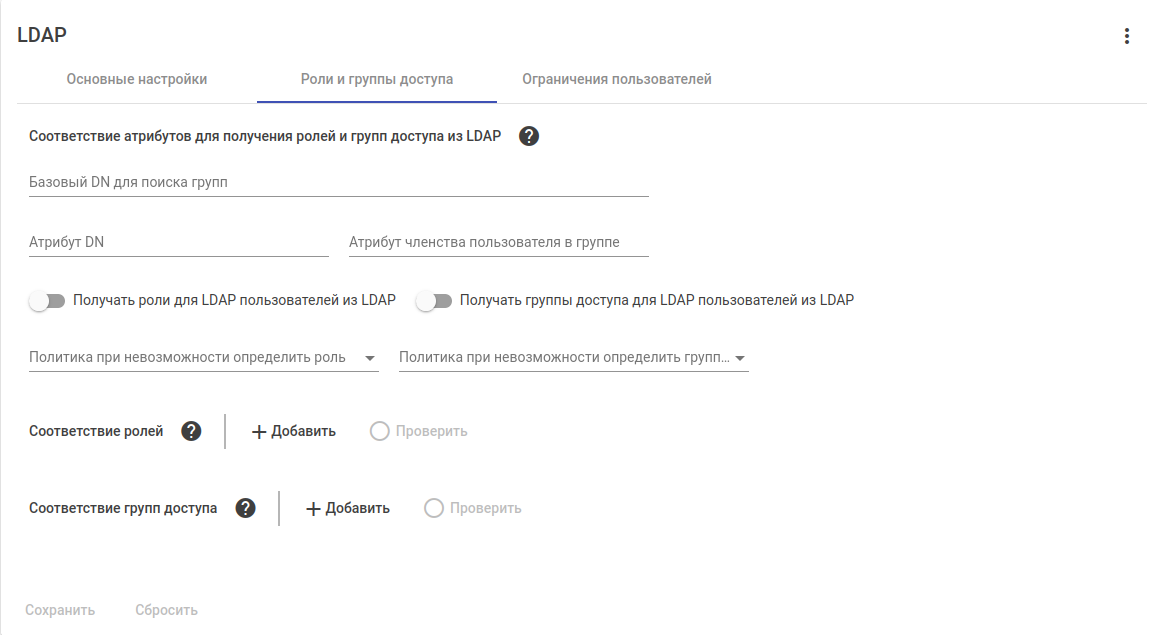Focus the Базовый DN для поиска групп field

339,183
